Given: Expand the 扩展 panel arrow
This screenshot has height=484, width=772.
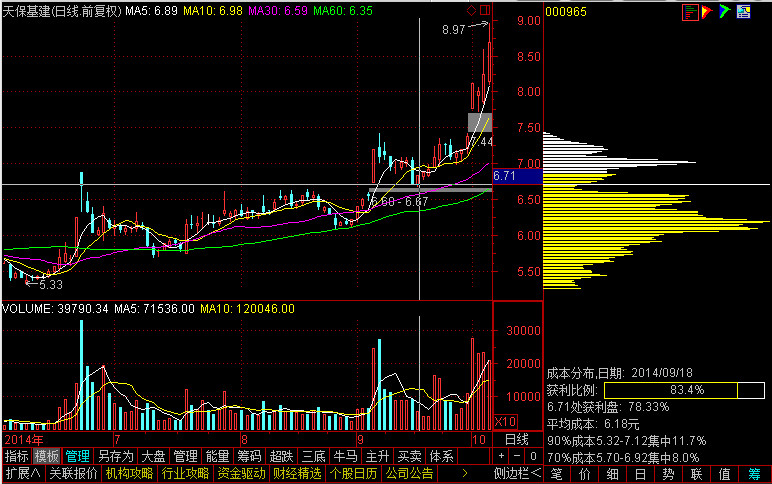Looking at the screenshot, I should (22, 473).
